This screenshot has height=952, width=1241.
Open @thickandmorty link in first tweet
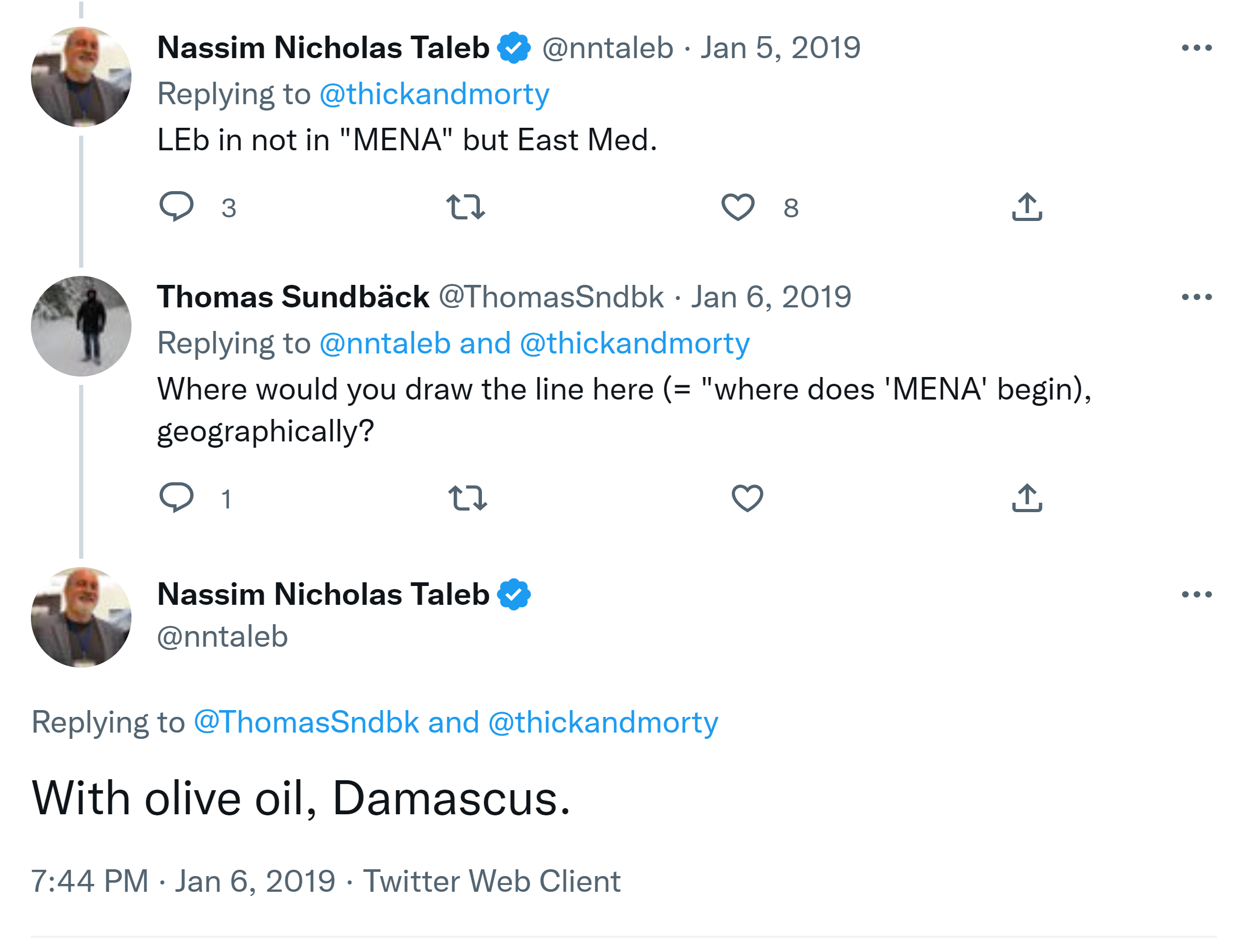coord(434,94)
